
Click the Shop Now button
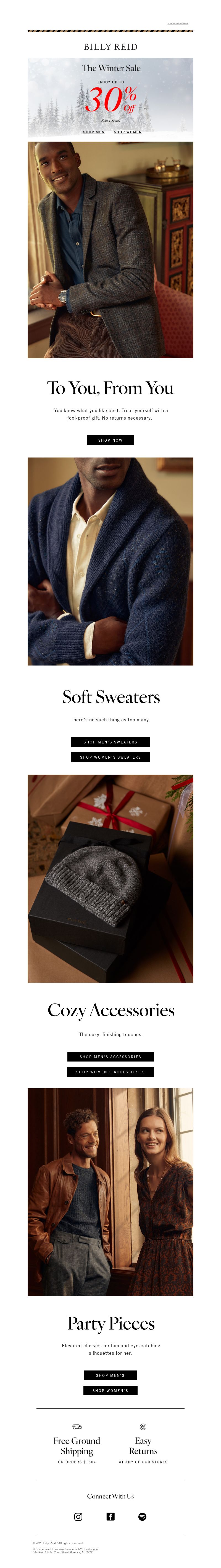coord(110,440)
